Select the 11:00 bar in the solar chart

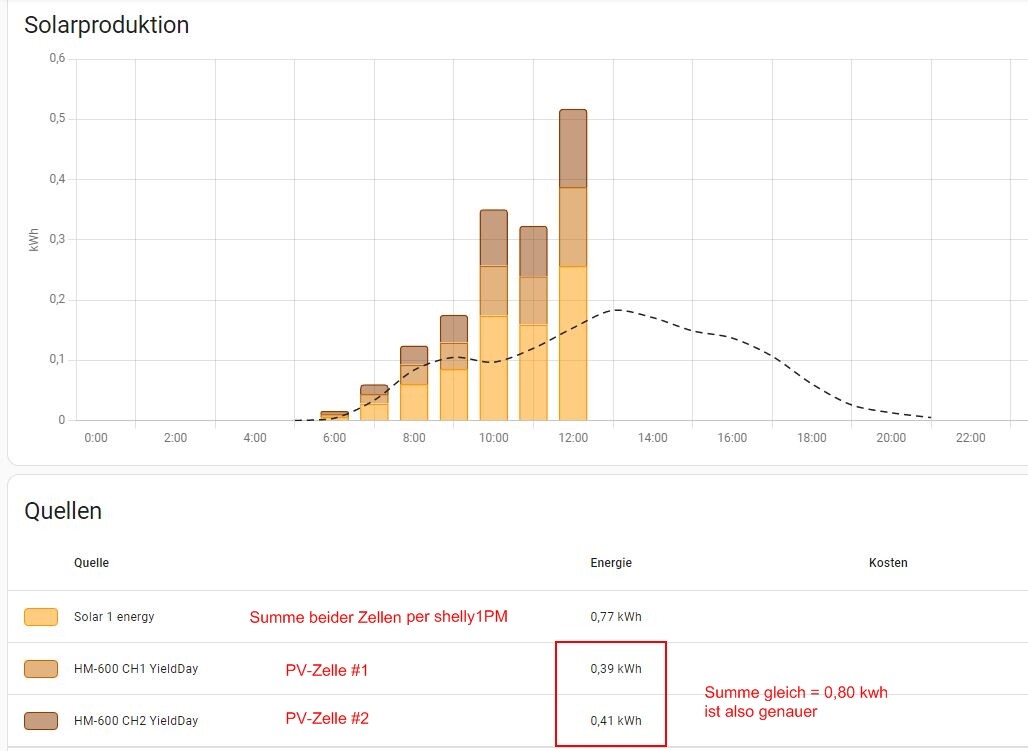tap(533, 330)
